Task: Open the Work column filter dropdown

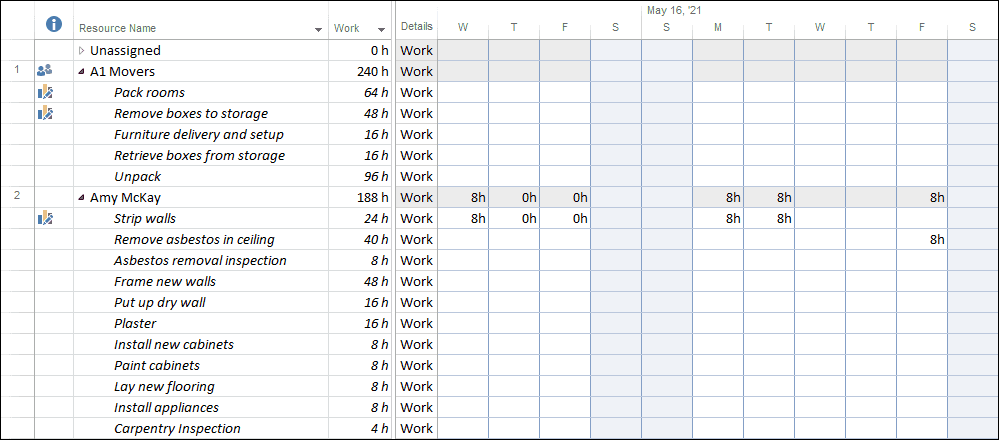Action: point(381,29)
